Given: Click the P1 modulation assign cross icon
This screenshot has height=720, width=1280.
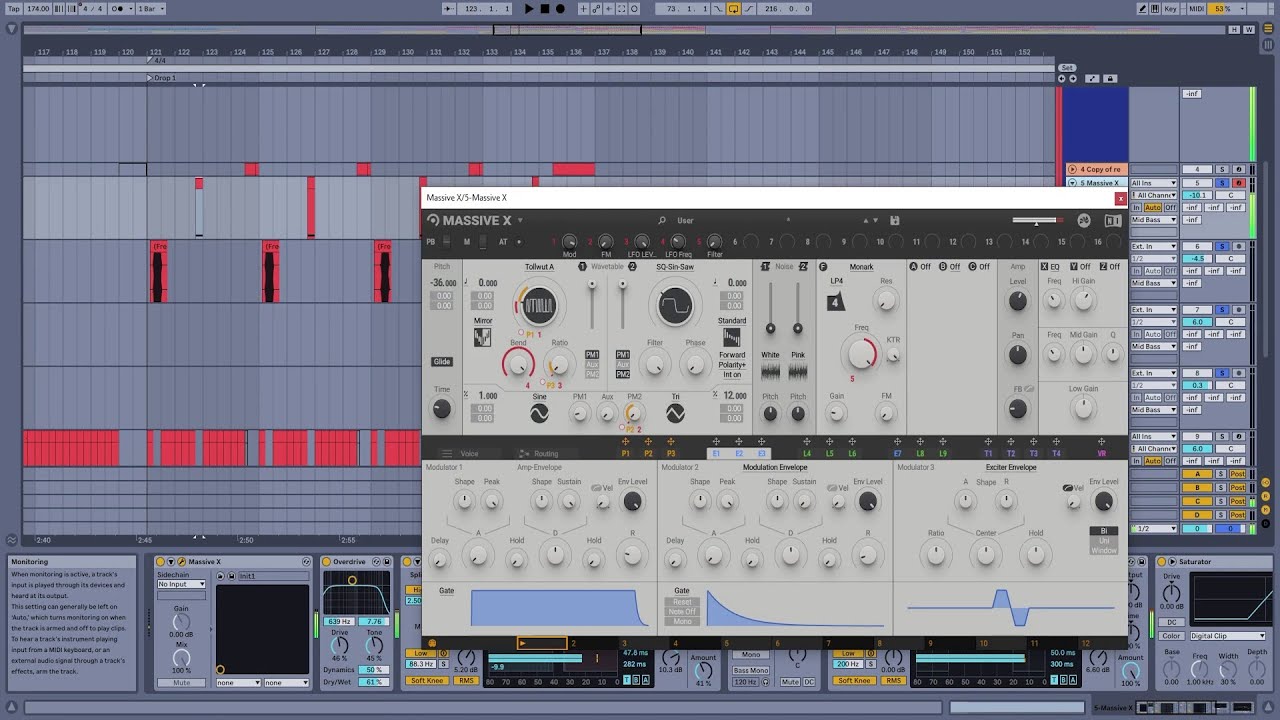Looking at the screenshot, I should click(625, 441).
